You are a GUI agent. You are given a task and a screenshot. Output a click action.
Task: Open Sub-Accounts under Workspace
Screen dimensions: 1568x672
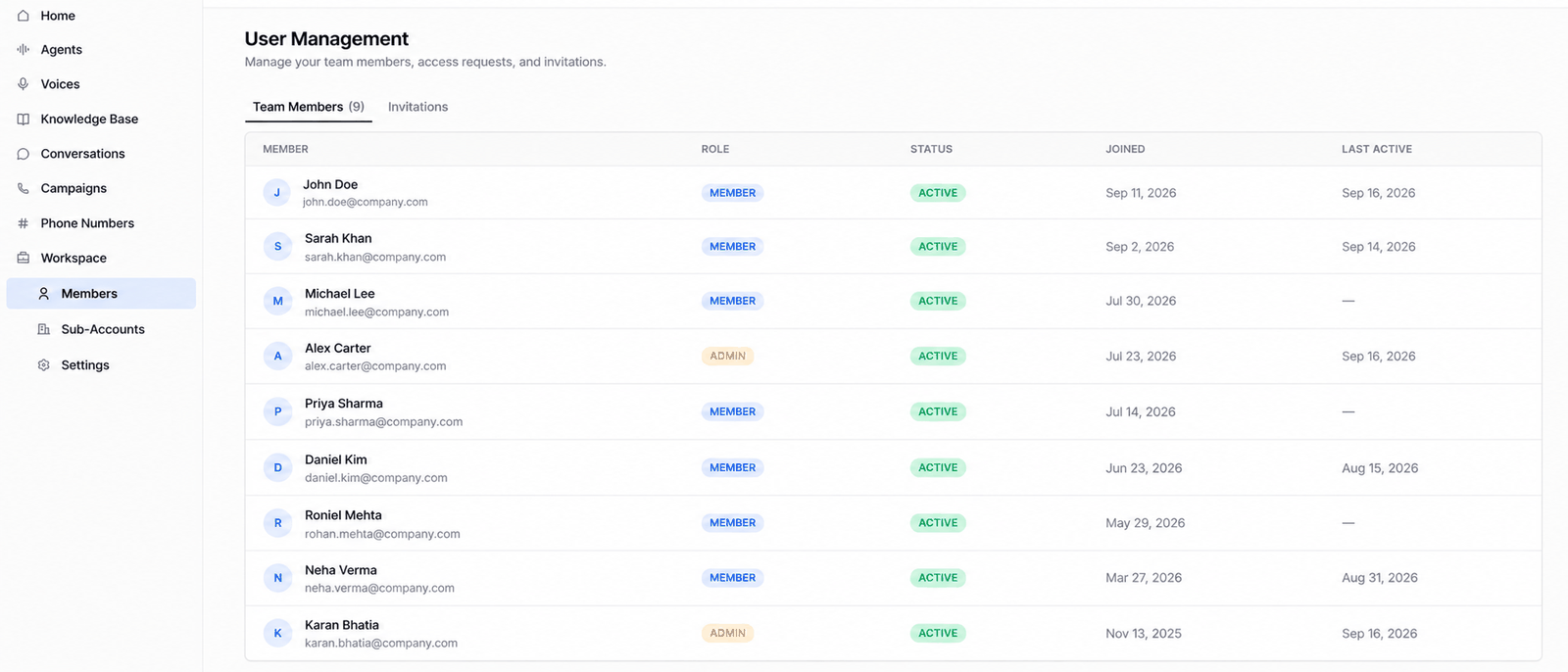pyautogui.click(x=101, y=329)
